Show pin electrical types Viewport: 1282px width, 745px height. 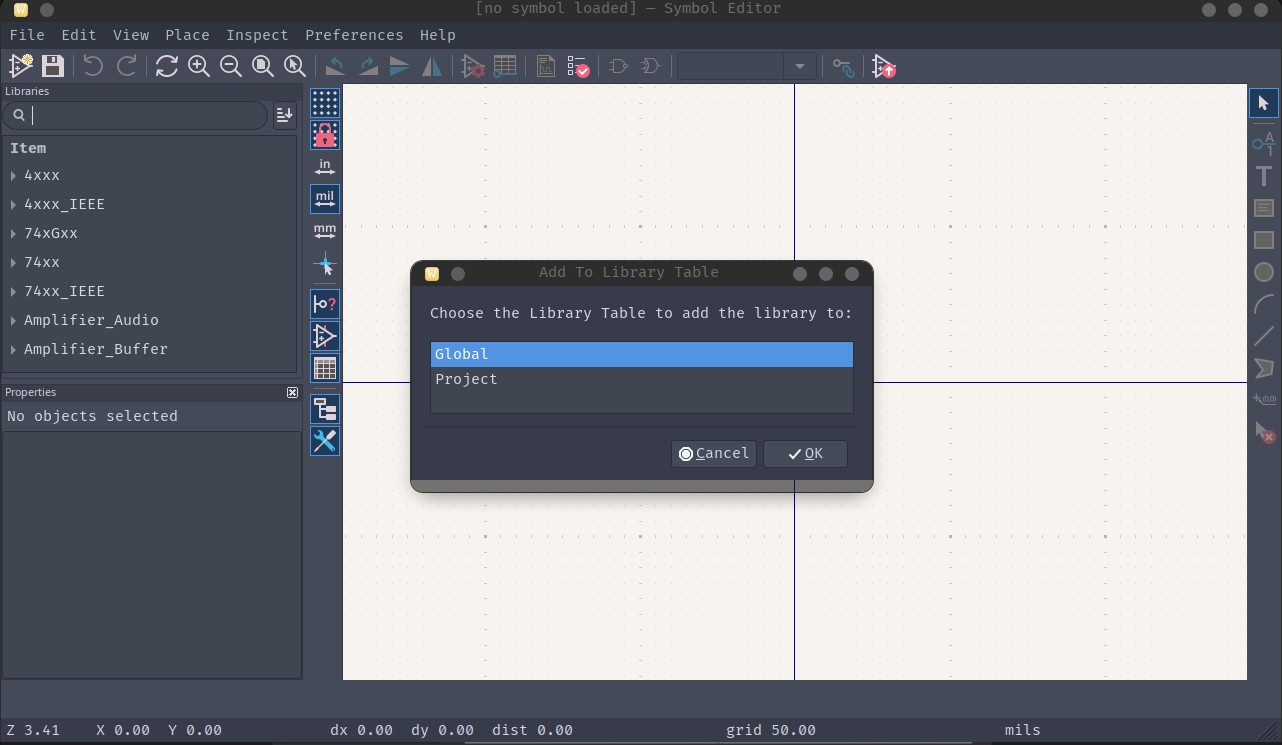coord(324,304)
